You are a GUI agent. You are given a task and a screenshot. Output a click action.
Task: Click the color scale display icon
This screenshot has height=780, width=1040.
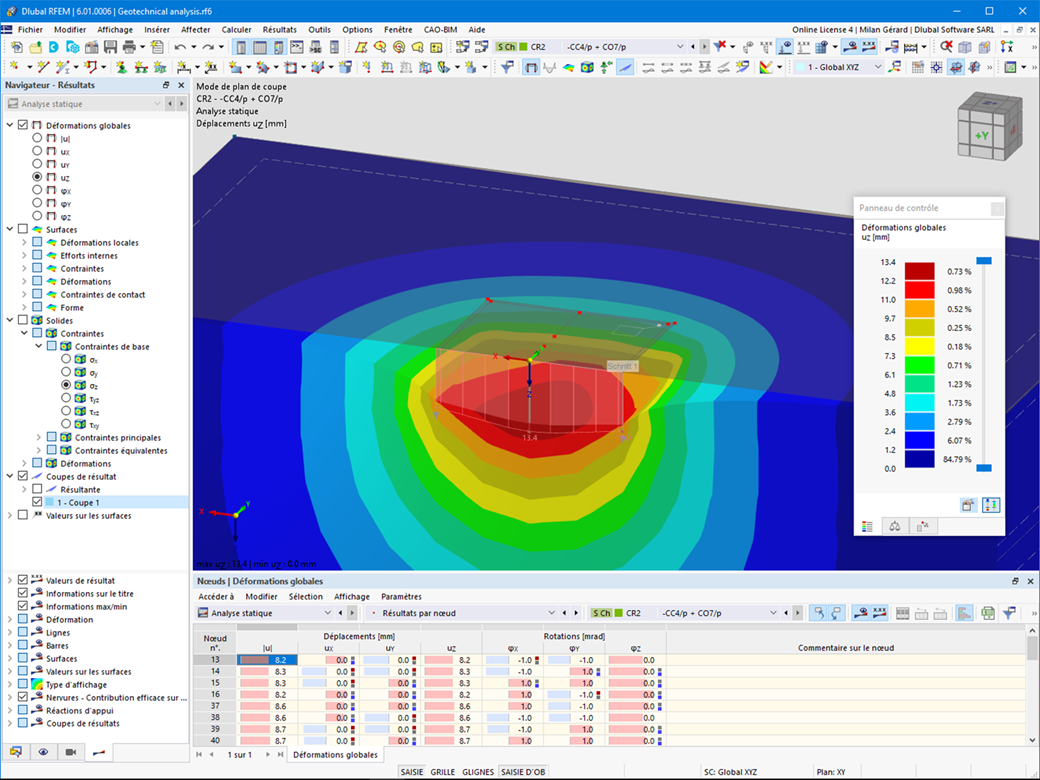(x=766, y=67)
